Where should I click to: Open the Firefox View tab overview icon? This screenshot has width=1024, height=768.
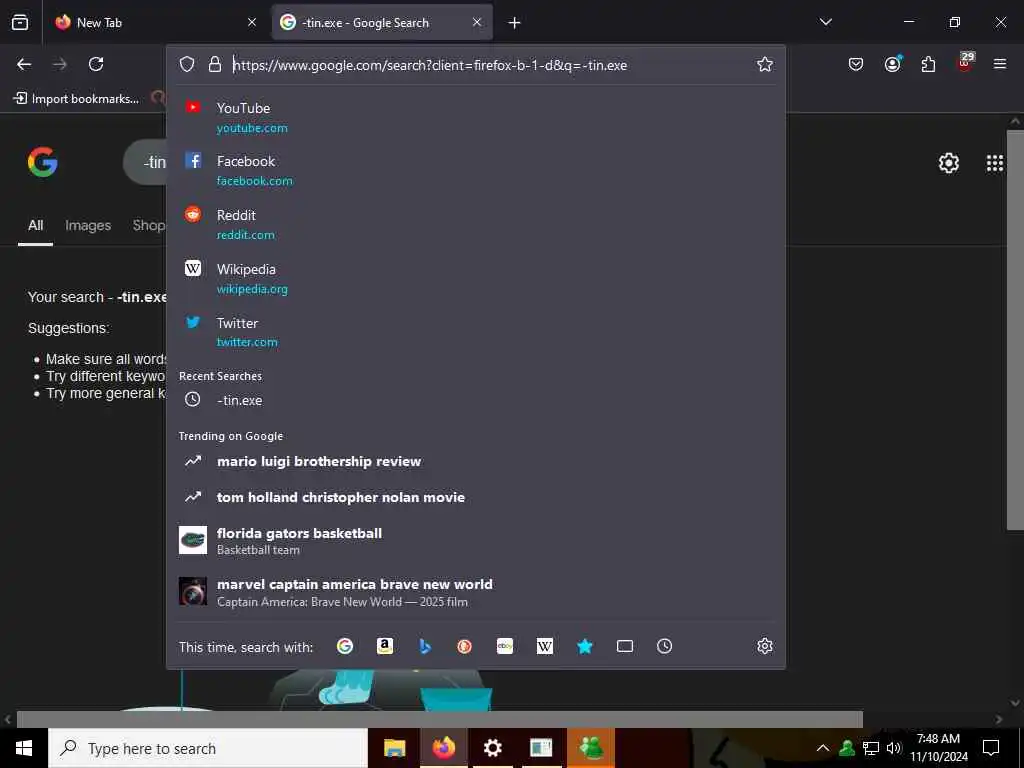(20, 22)
